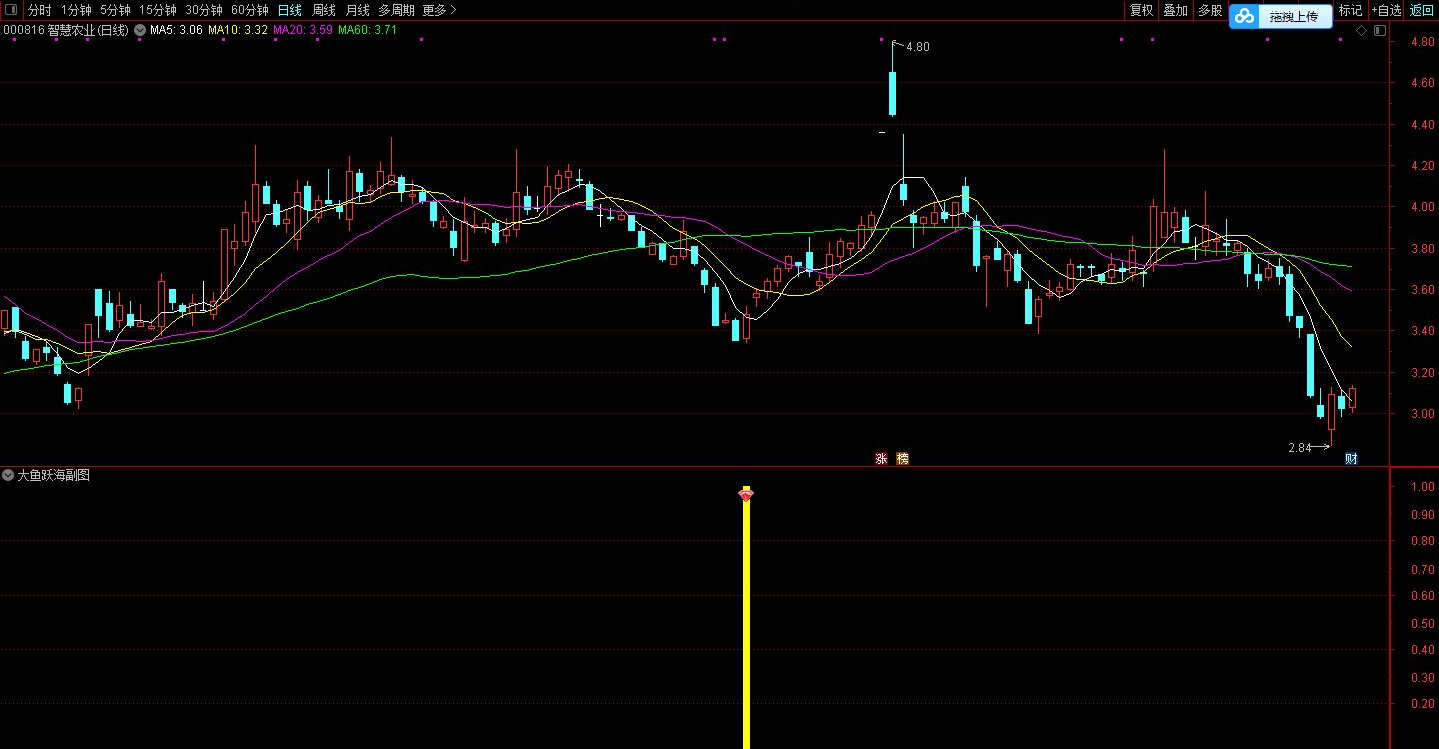Click the 榜 marker icon
Viewport: 1439px width, 749px height.
tap(902, 459)
